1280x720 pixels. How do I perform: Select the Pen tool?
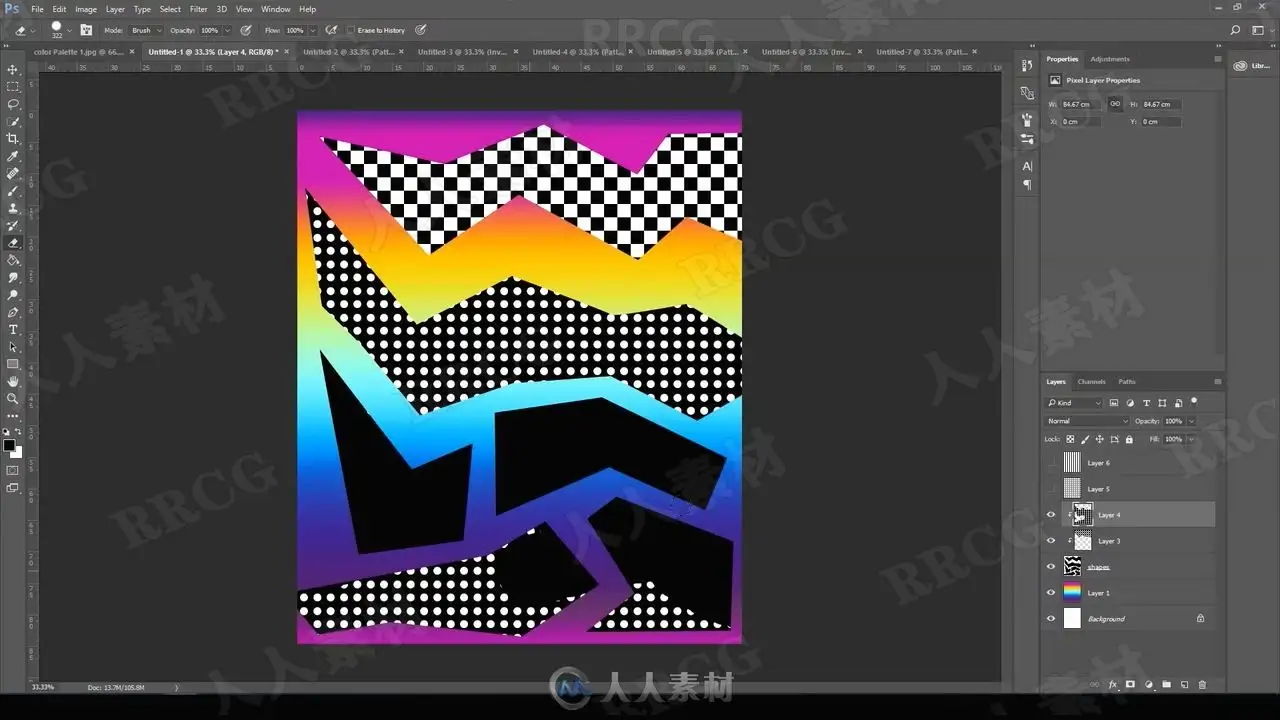(x=13, y=312)
